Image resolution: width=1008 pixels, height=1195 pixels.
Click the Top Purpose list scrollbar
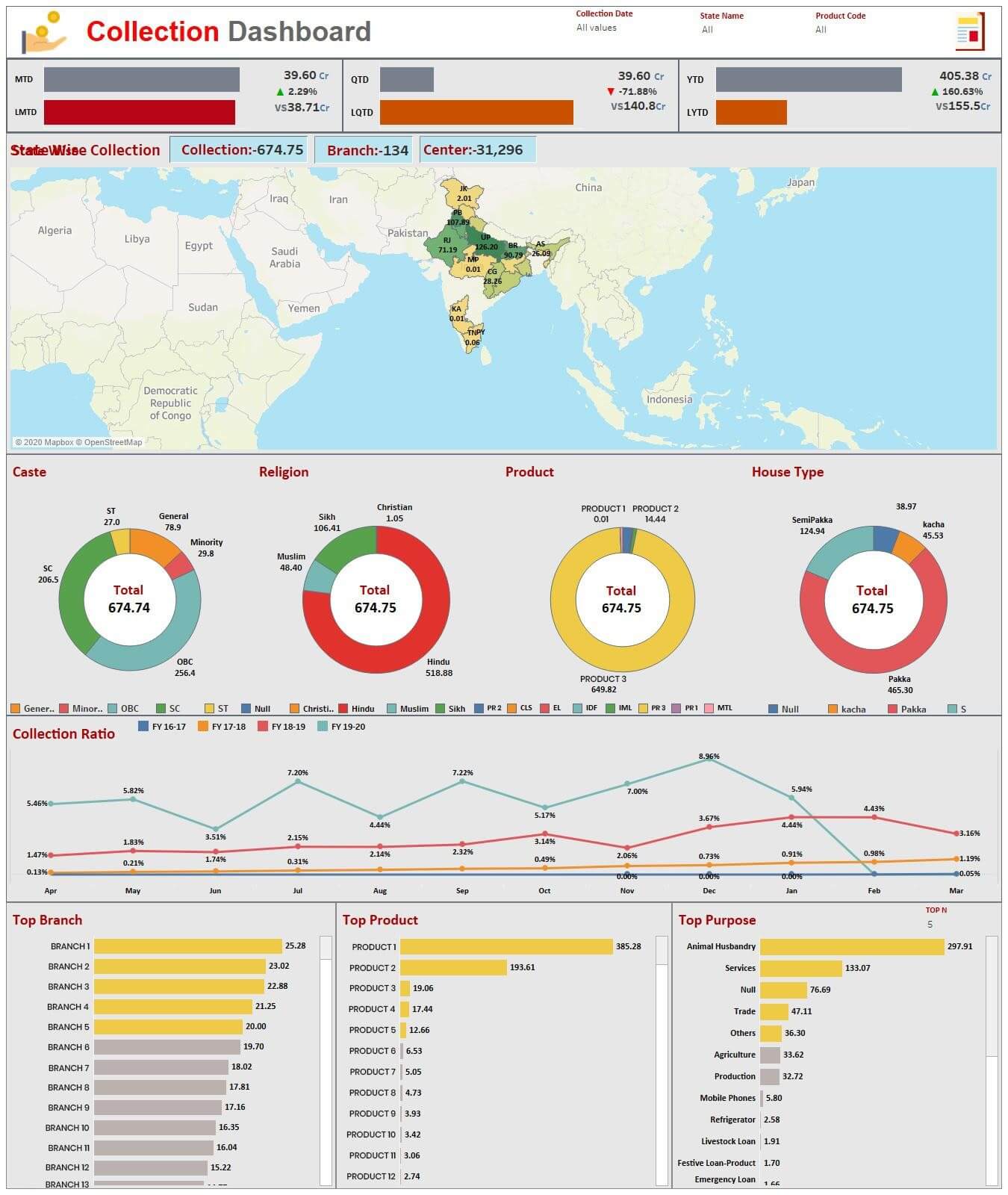(992, 1061)
